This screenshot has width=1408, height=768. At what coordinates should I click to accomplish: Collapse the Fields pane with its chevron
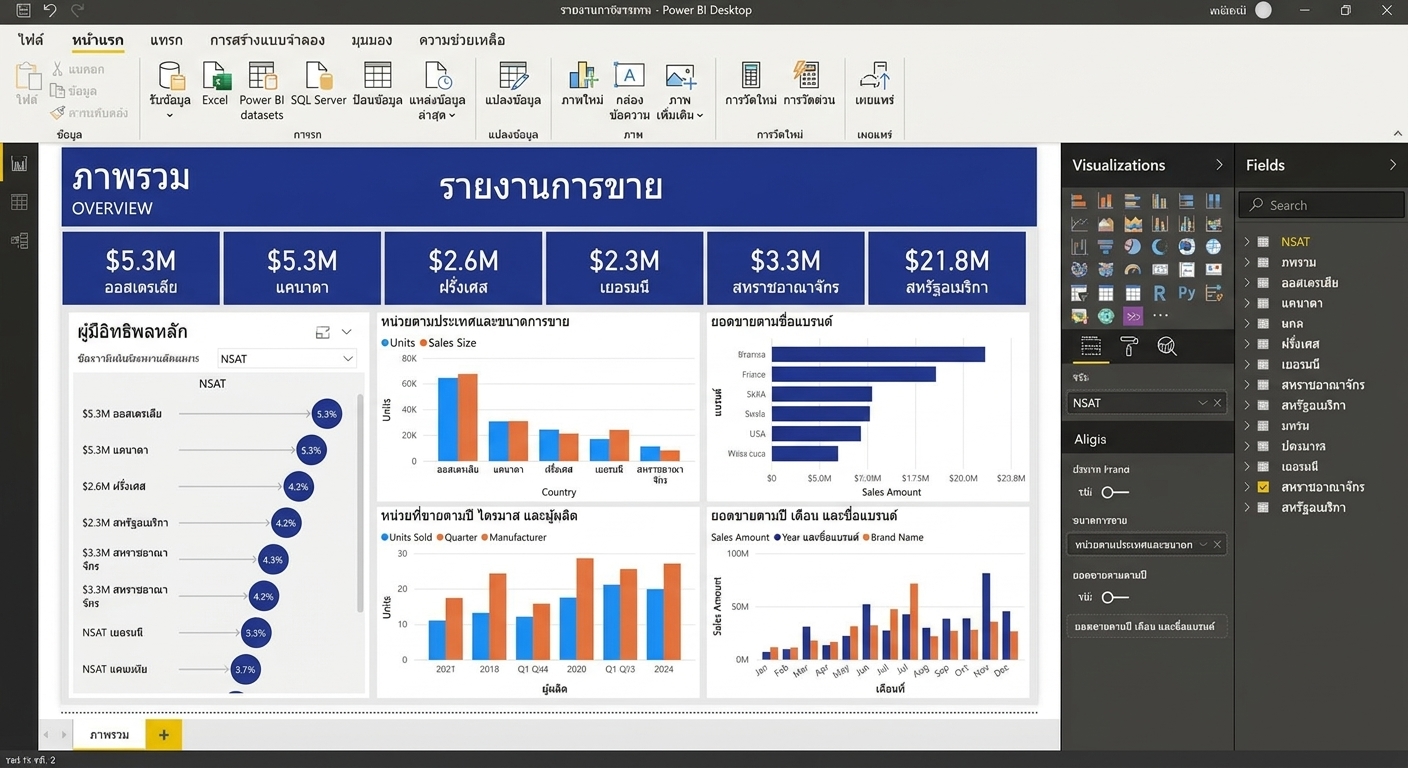click(x=1393, y=165)
